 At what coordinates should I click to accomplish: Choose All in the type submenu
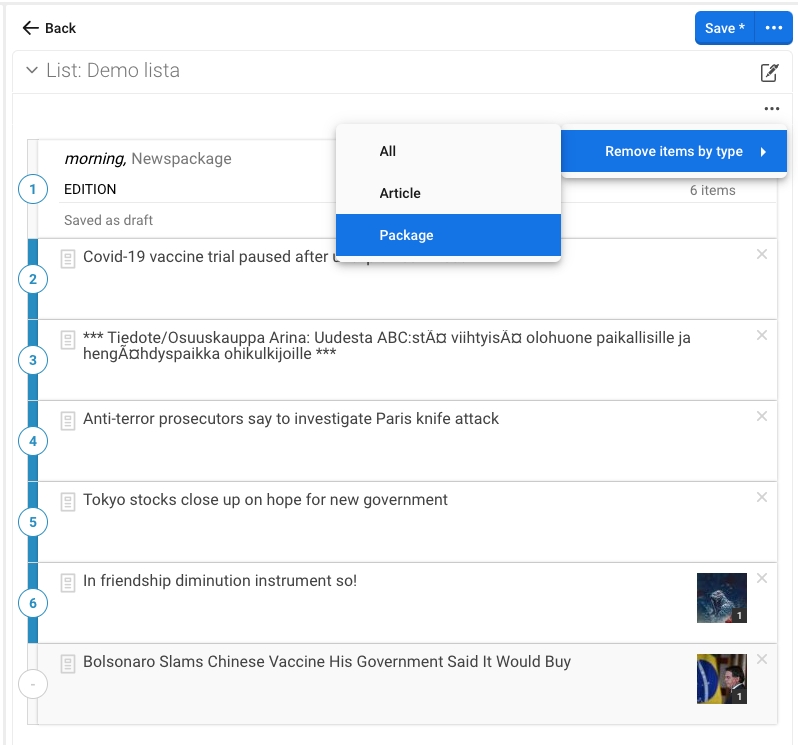(x=388, y=152)
